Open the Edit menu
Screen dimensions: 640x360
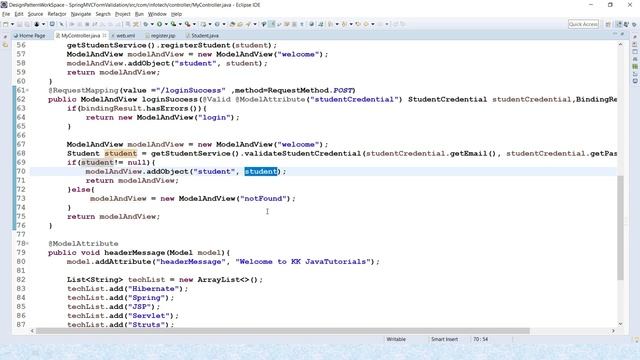pyautogui.click(x=19, y=14)
